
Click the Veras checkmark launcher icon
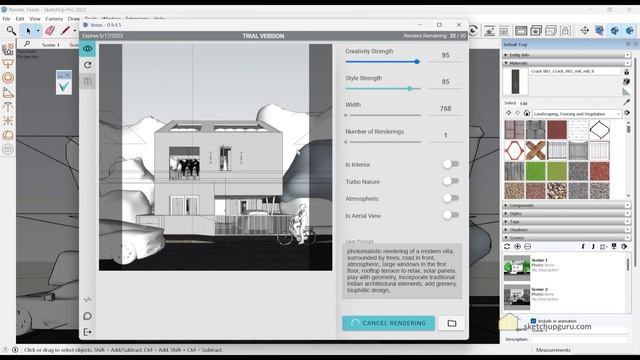[x=64, y=87]
